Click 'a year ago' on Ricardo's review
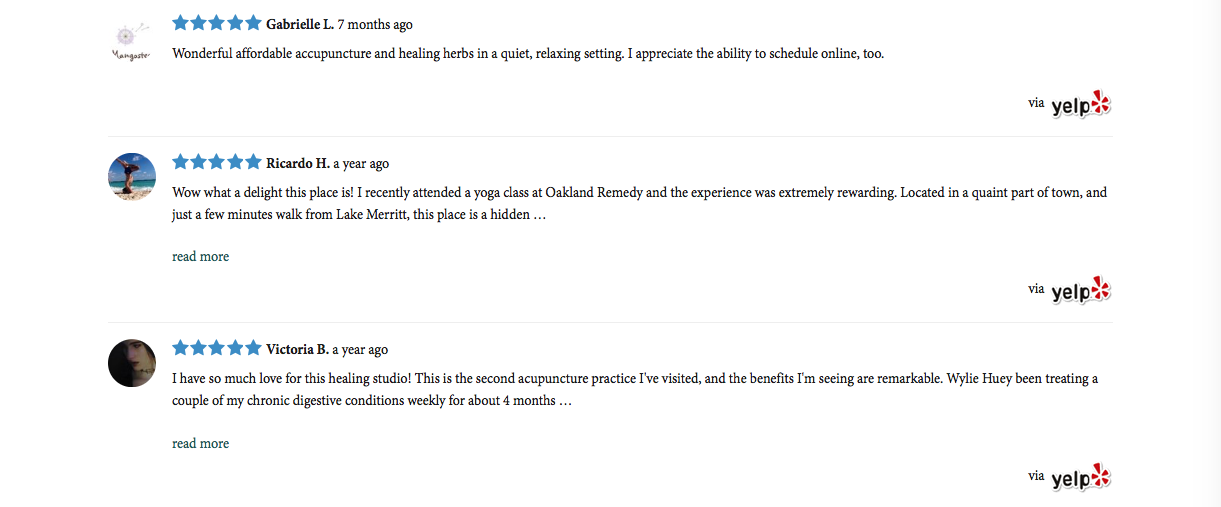Screen dimensions: 1221x507 [361, 163]
